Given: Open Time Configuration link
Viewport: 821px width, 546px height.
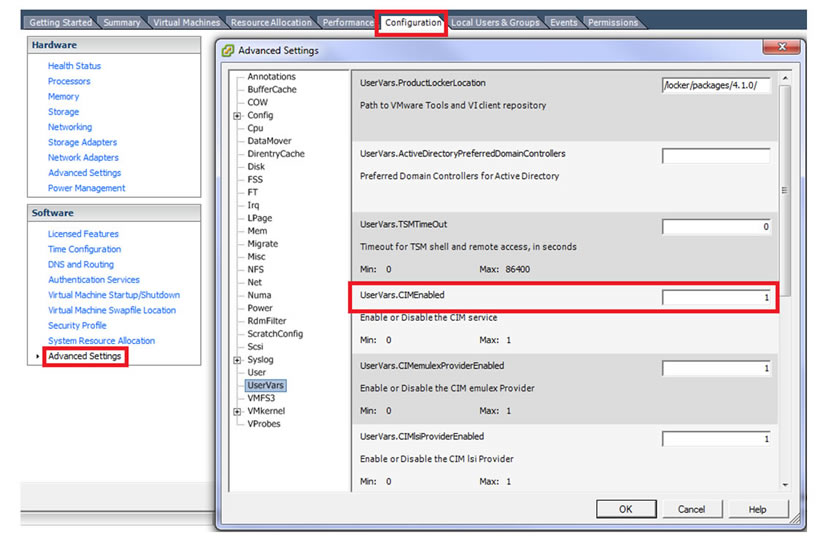Looking at the screenshot, I should [84, 249].
